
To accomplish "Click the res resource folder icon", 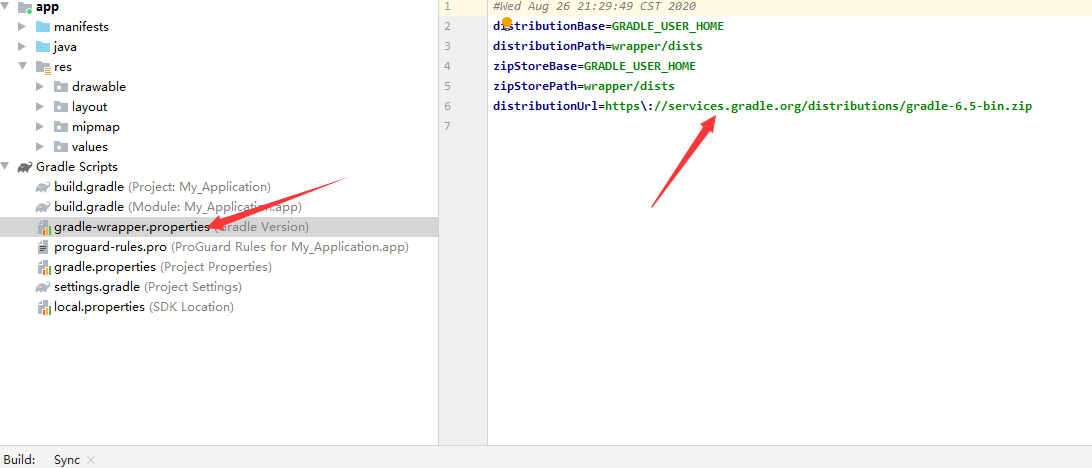I will point(42,67).
